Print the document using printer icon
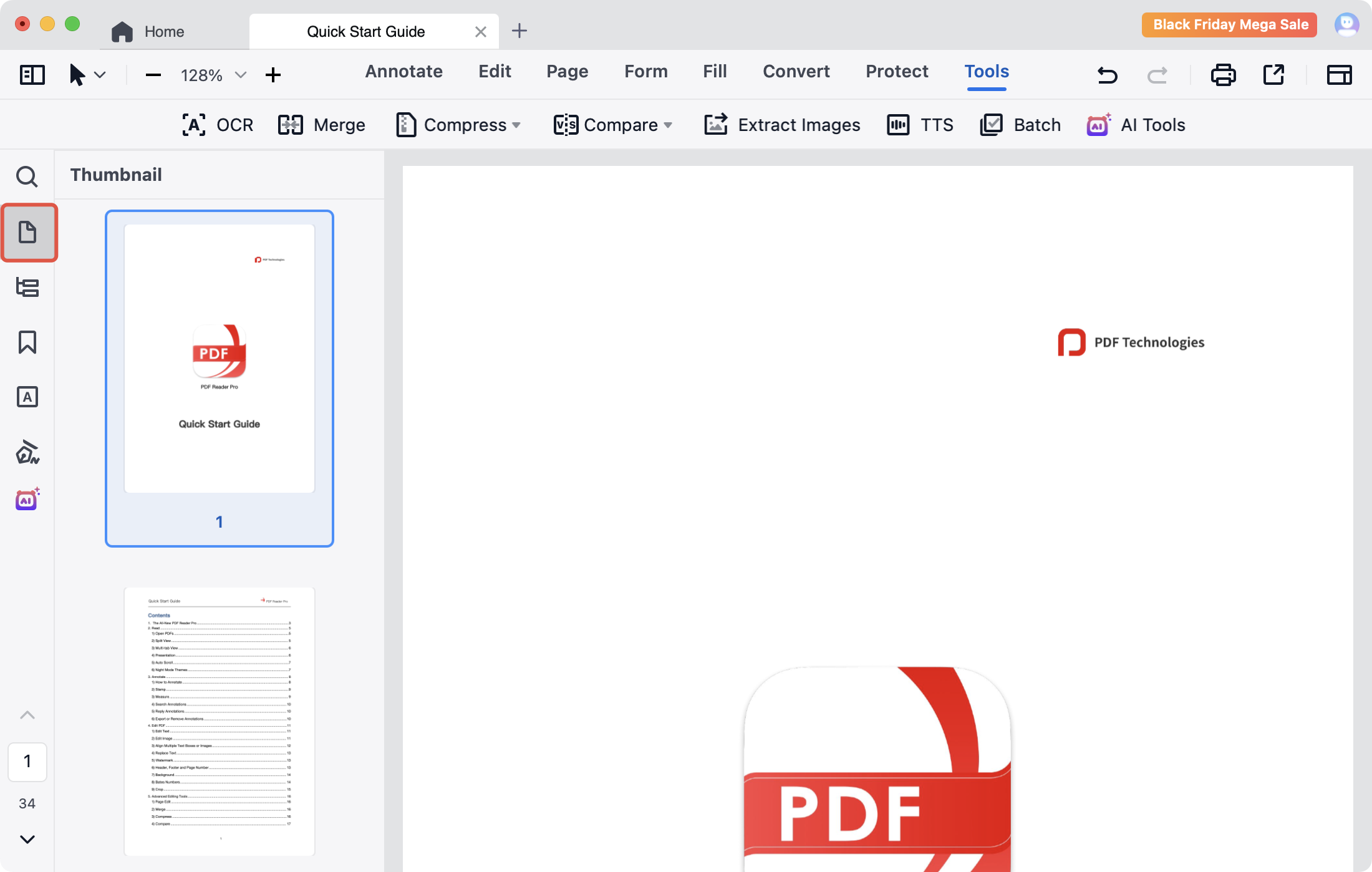The image size is (1372, 872). [1223, 75]
